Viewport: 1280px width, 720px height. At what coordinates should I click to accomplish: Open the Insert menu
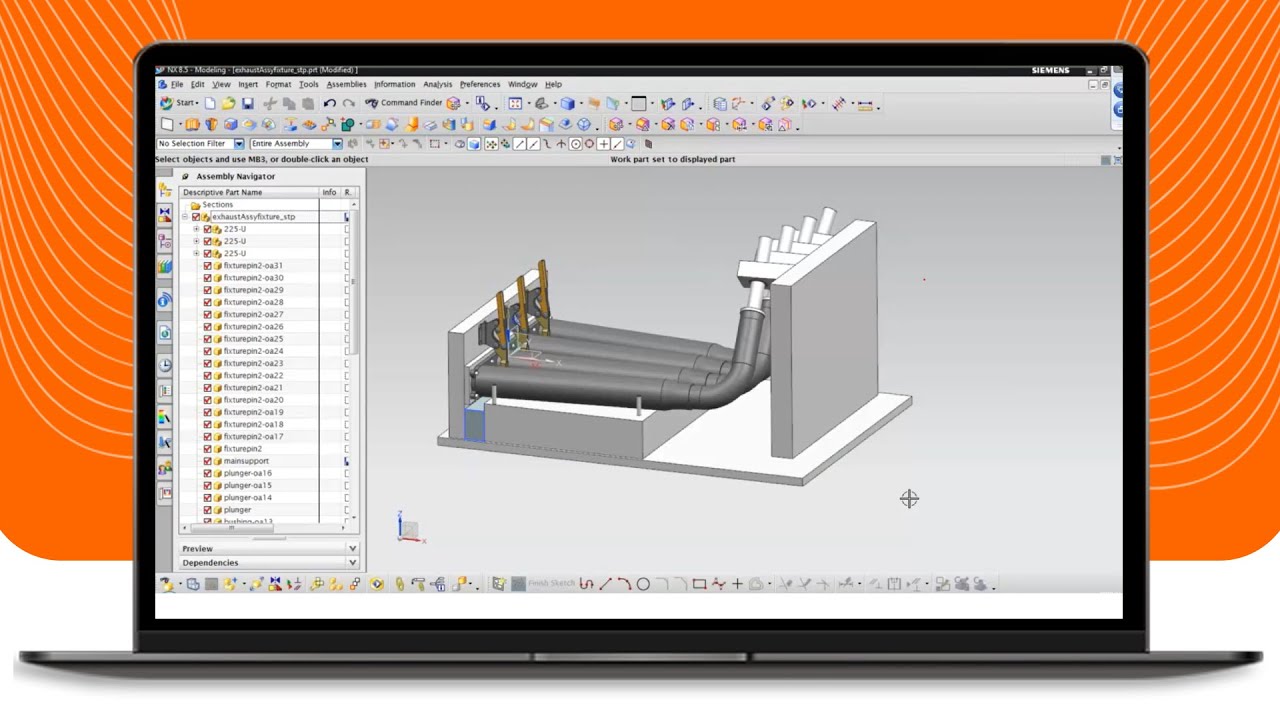click(x=248, y=84)
